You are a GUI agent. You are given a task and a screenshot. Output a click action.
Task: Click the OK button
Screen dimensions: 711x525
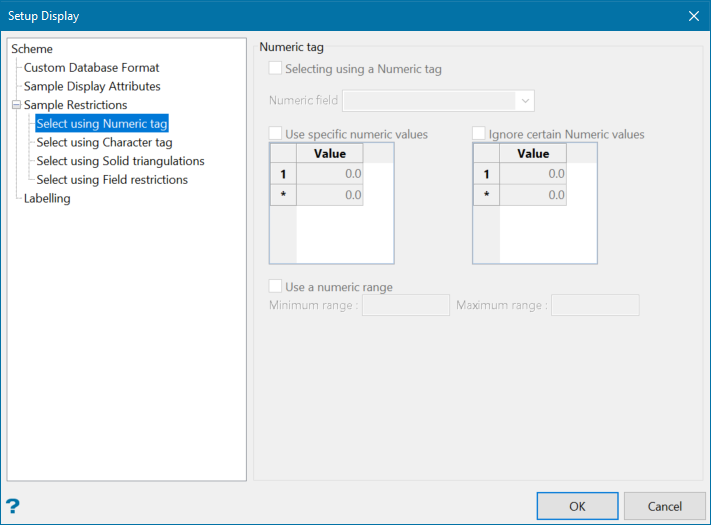pos(577,506)
